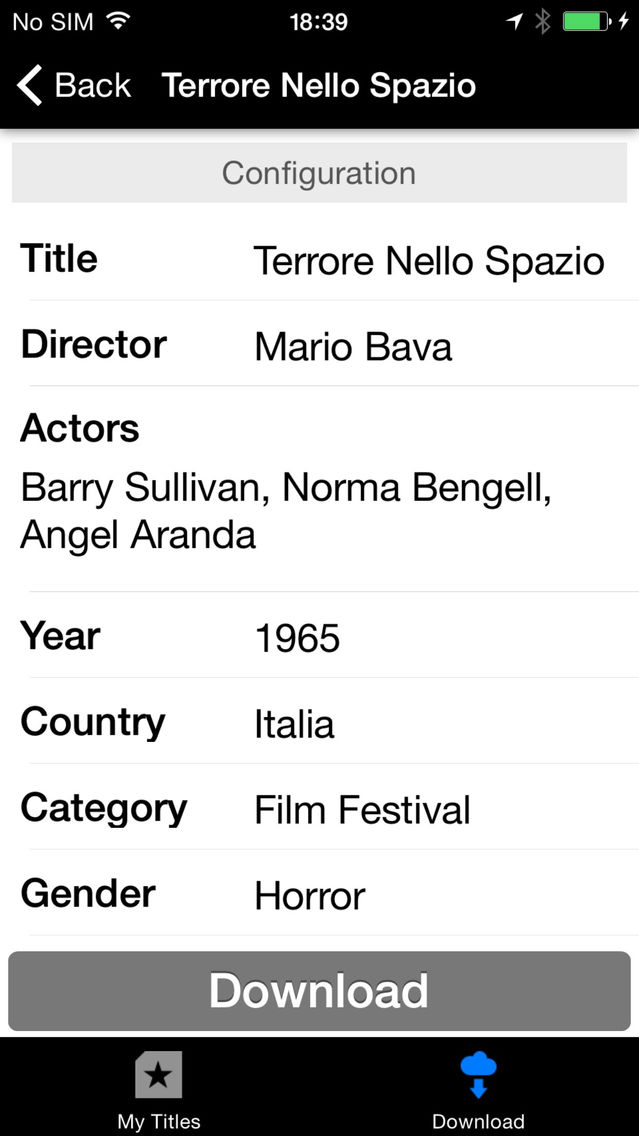Tap the green battery indicator icon
This screenshot has width=639, height=1136.
(585, 22)
